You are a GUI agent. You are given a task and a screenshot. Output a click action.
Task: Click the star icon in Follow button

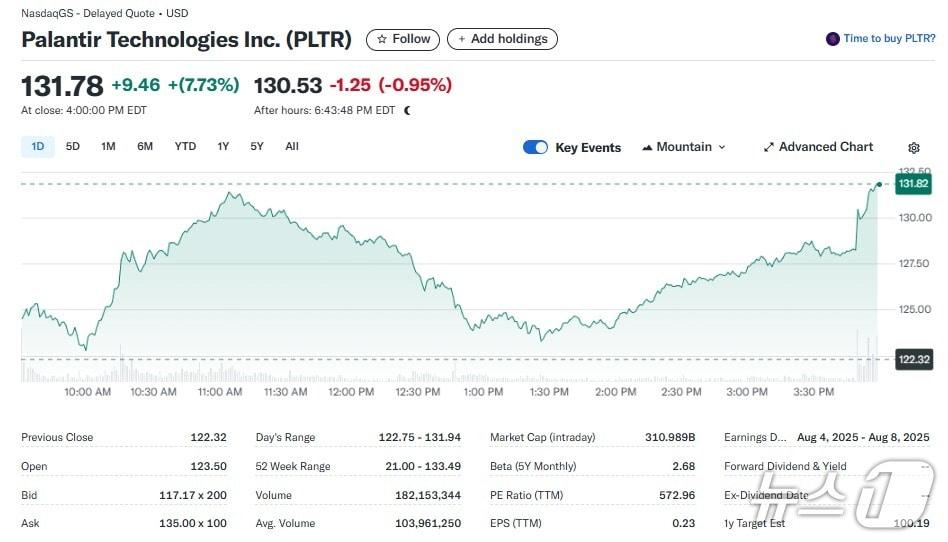(382, 39)
